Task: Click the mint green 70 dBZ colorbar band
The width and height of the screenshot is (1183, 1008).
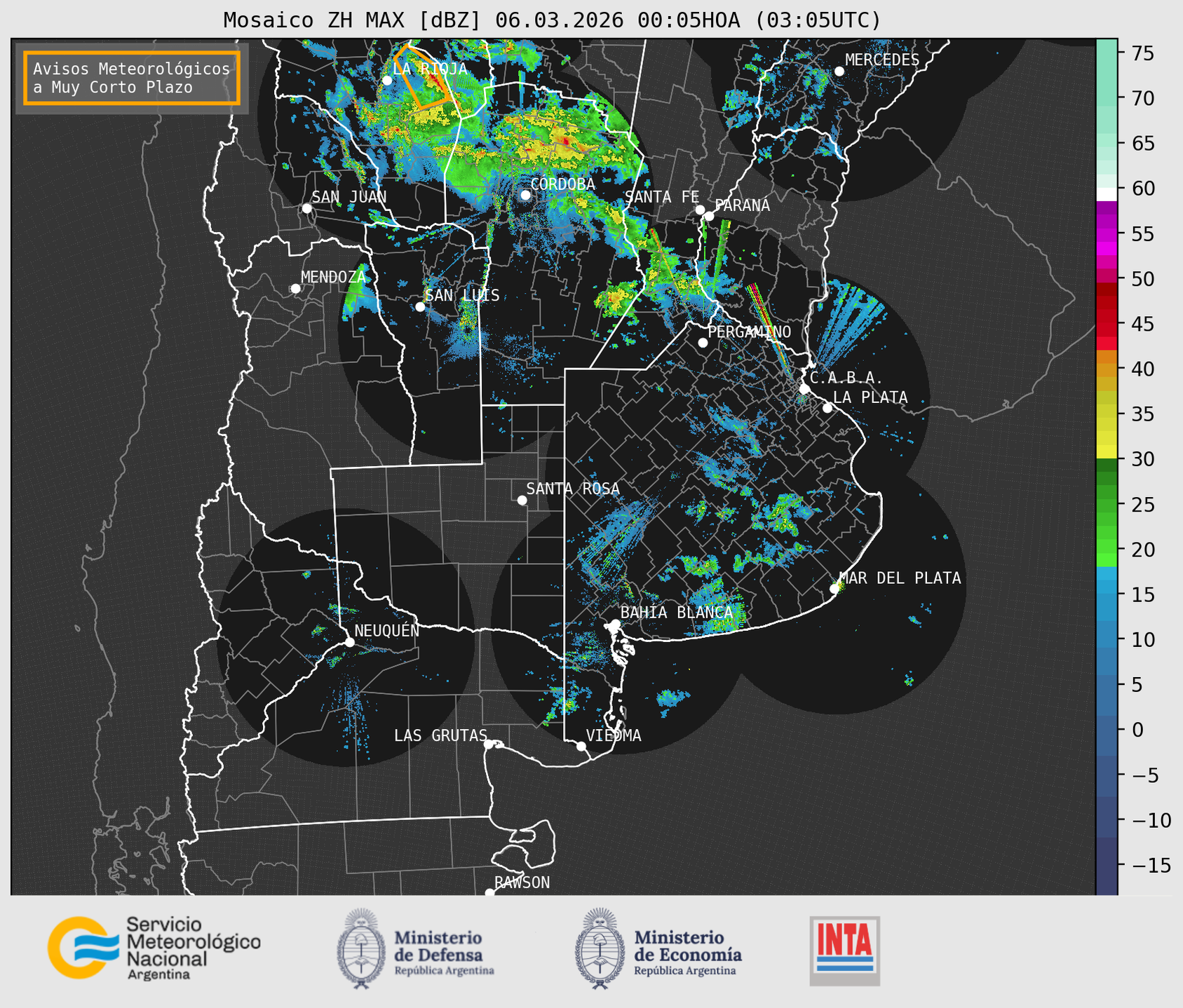Action: [x=1107, y=98]
